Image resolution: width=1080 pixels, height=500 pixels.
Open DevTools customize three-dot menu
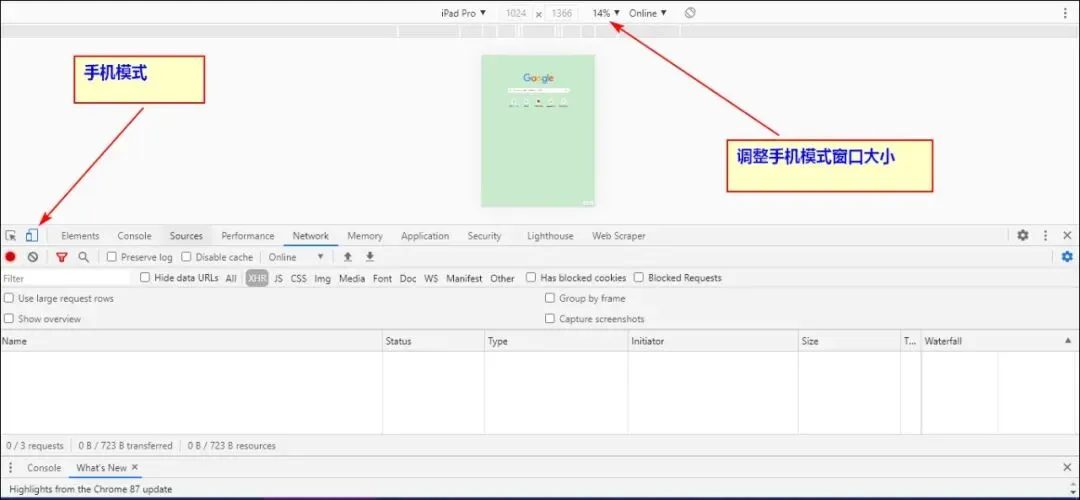pyautogui.click(x=1046, y=236)
